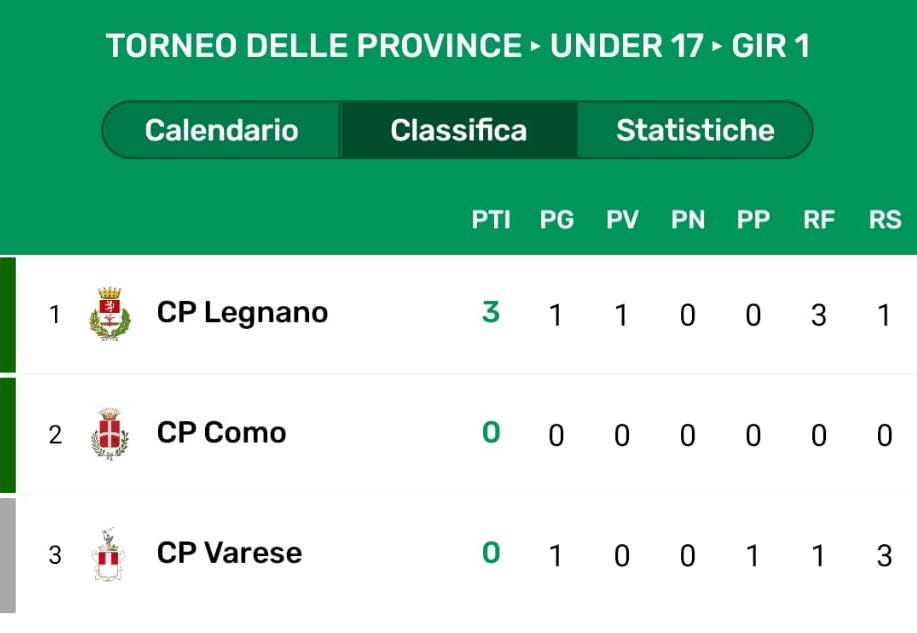
Task: Click the RF column header
Action: click(x=819, y=221)
